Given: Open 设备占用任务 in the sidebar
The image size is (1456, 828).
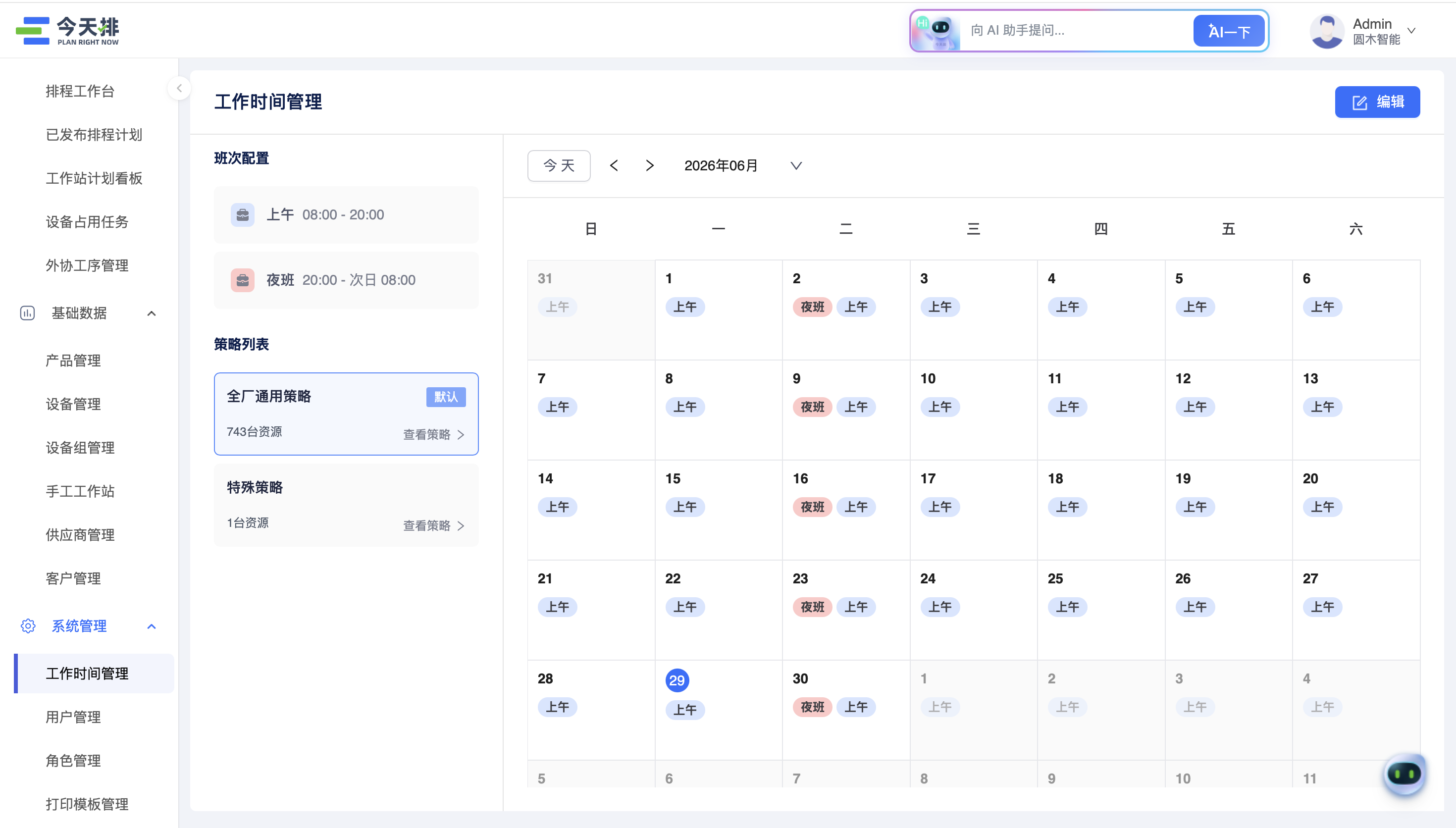Looking at the screenshot, I should pos(87,222).
